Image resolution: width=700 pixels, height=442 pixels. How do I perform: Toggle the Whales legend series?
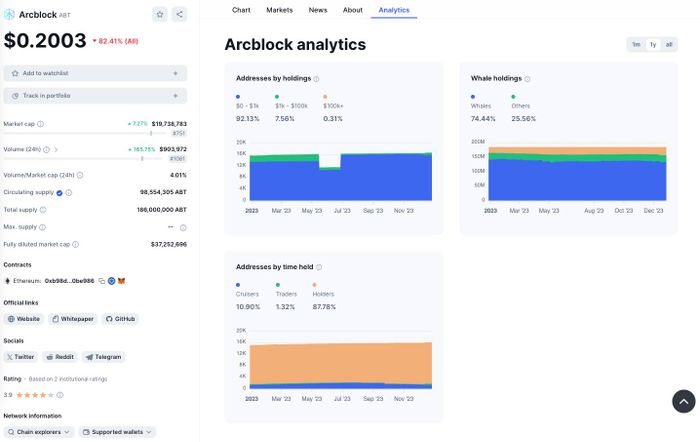[481, 106]
